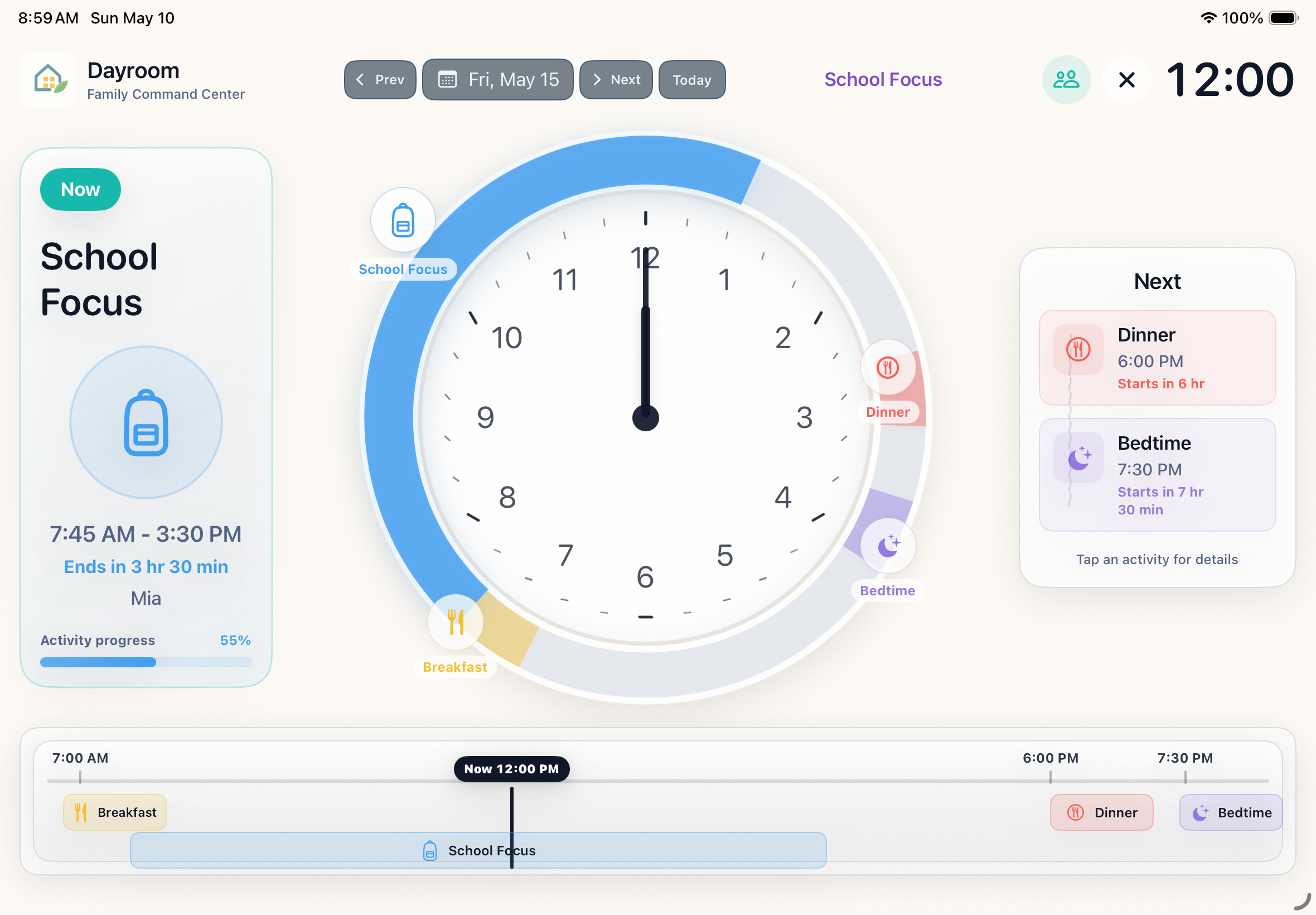Tap the Wi-Fi status icon
The width and height of the screenshot is (1316, 915).
click(x=1208, y=18)
